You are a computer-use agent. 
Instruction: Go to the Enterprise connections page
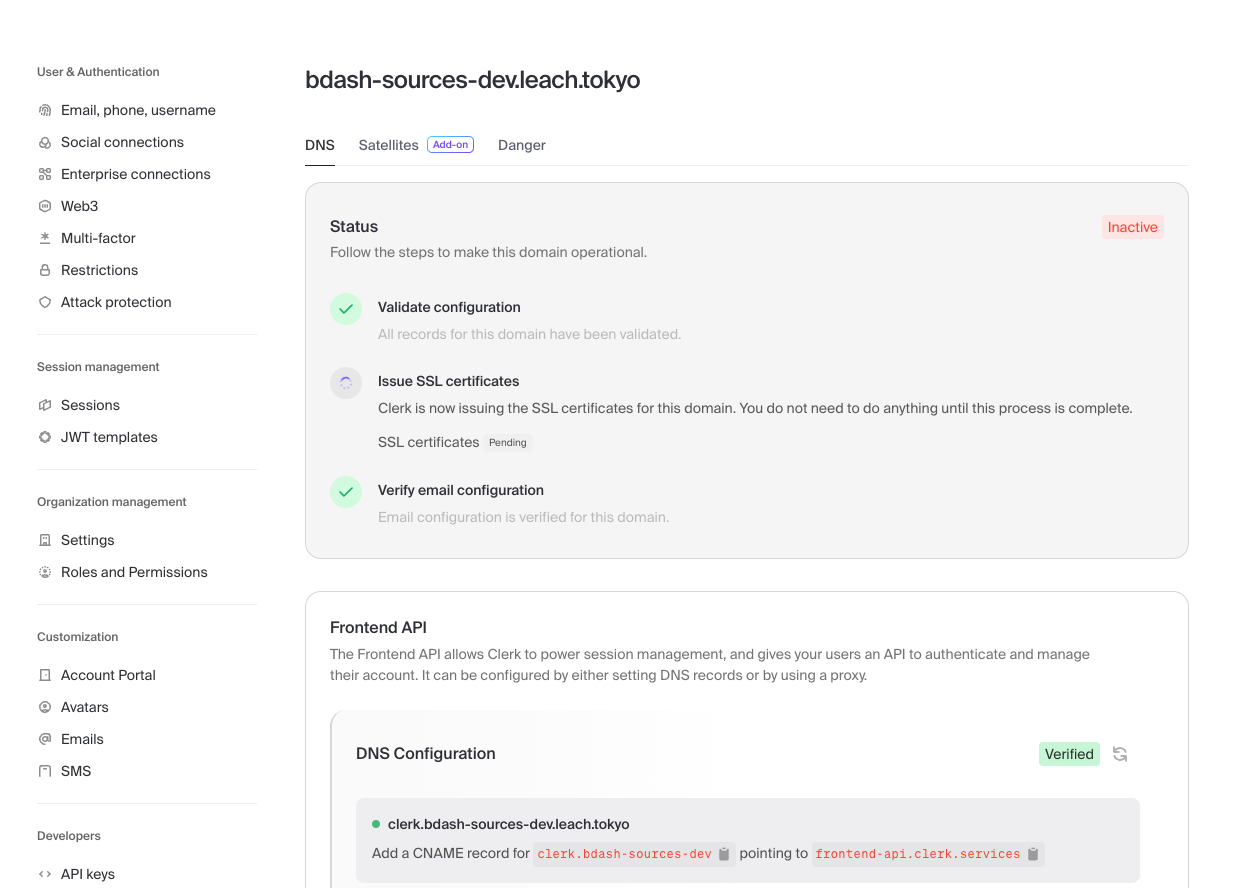click(135, 174)
